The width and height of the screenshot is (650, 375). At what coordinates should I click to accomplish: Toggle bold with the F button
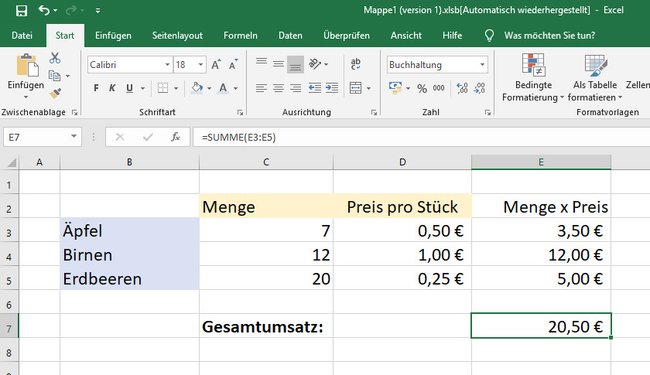pos(96,88)
